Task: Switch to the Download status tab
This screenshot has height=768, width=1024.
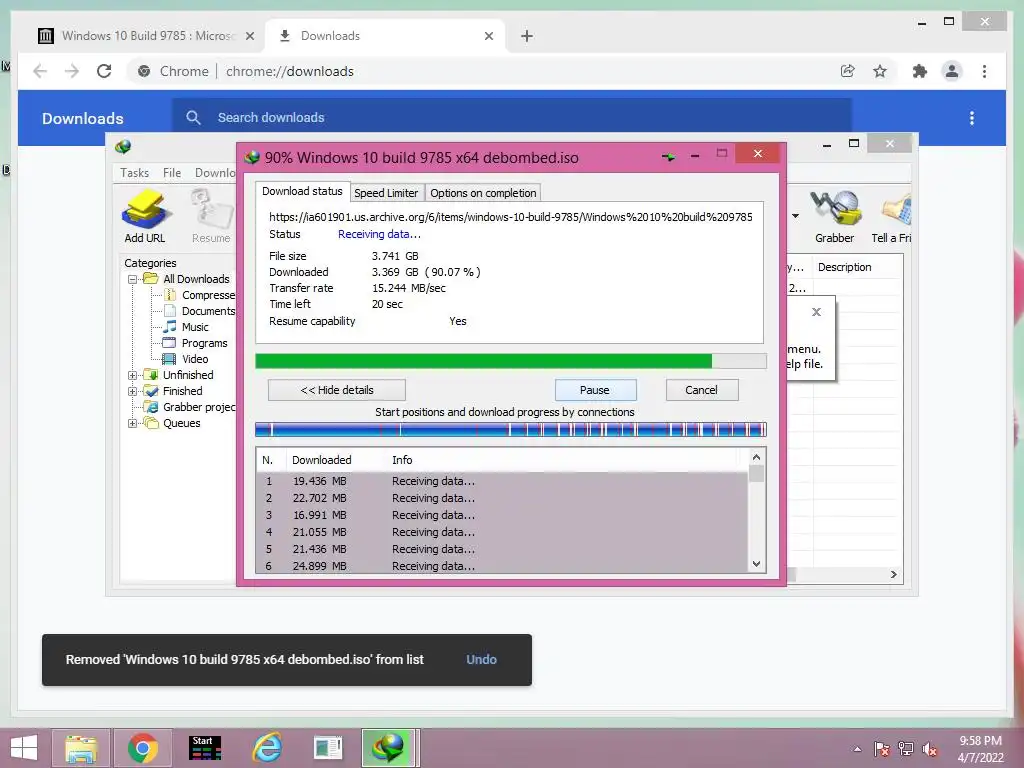Action: tap(302, 191)
